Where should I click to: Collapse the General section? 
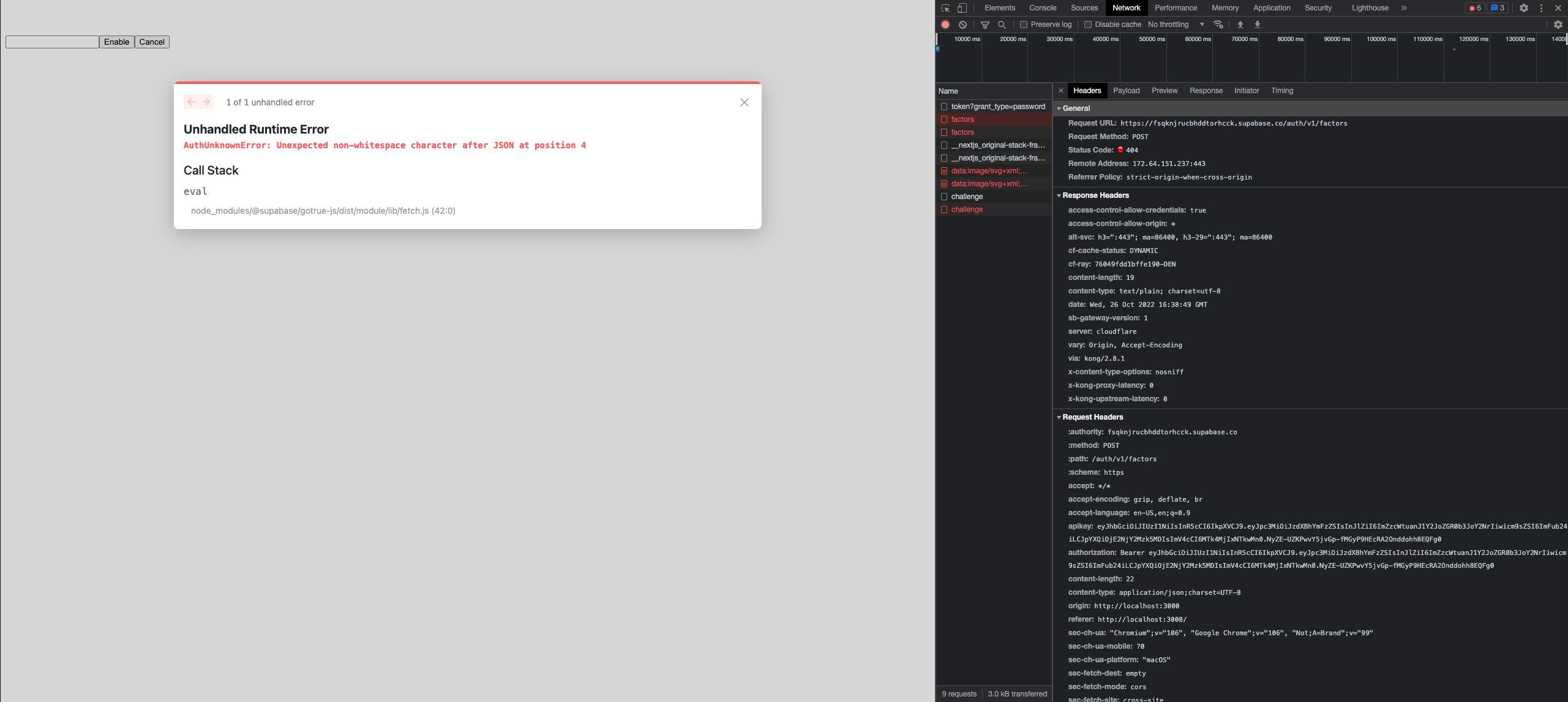[x=1060, y=108]
